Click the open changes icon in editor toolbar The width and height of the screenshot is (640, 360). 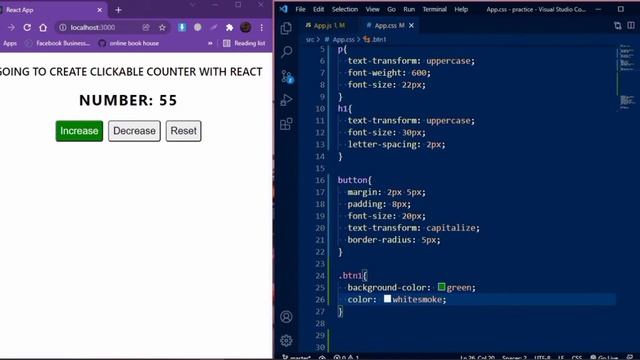pyautogui.click(x=618, y=26)
